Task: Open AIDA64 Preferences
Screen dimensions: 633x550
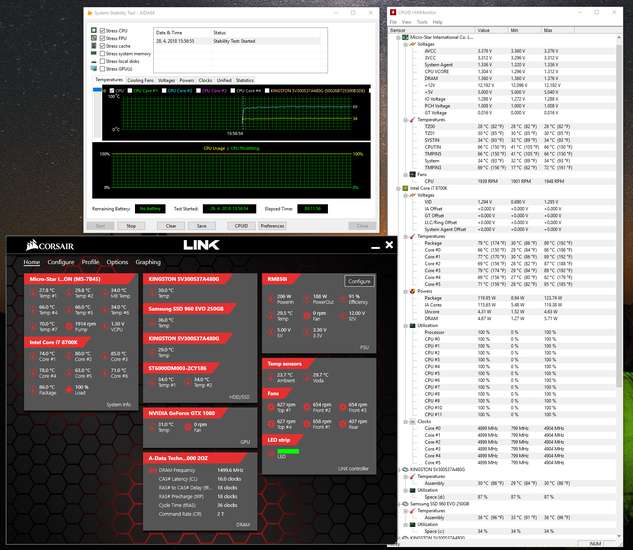Action: point(272,226)
